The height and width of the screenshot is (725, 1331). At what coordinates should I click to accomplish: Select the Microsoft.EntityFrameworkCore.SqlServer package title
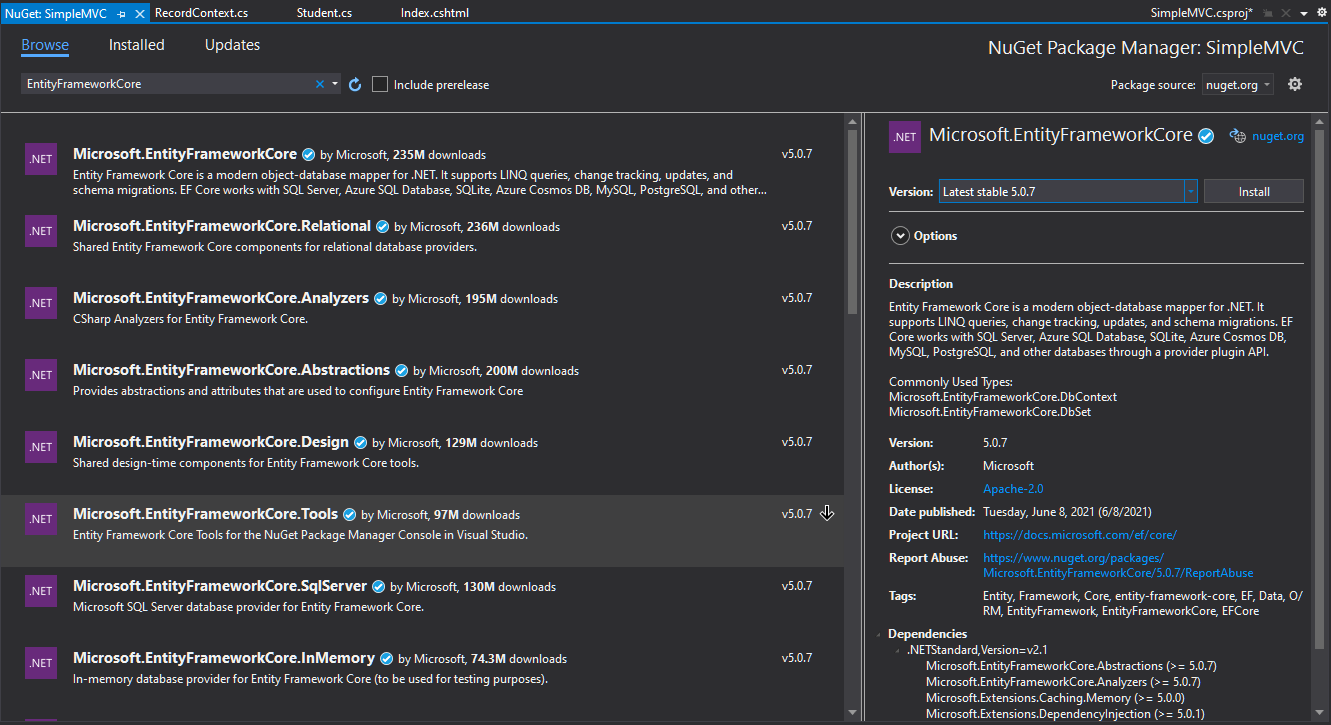click(220, 586)
